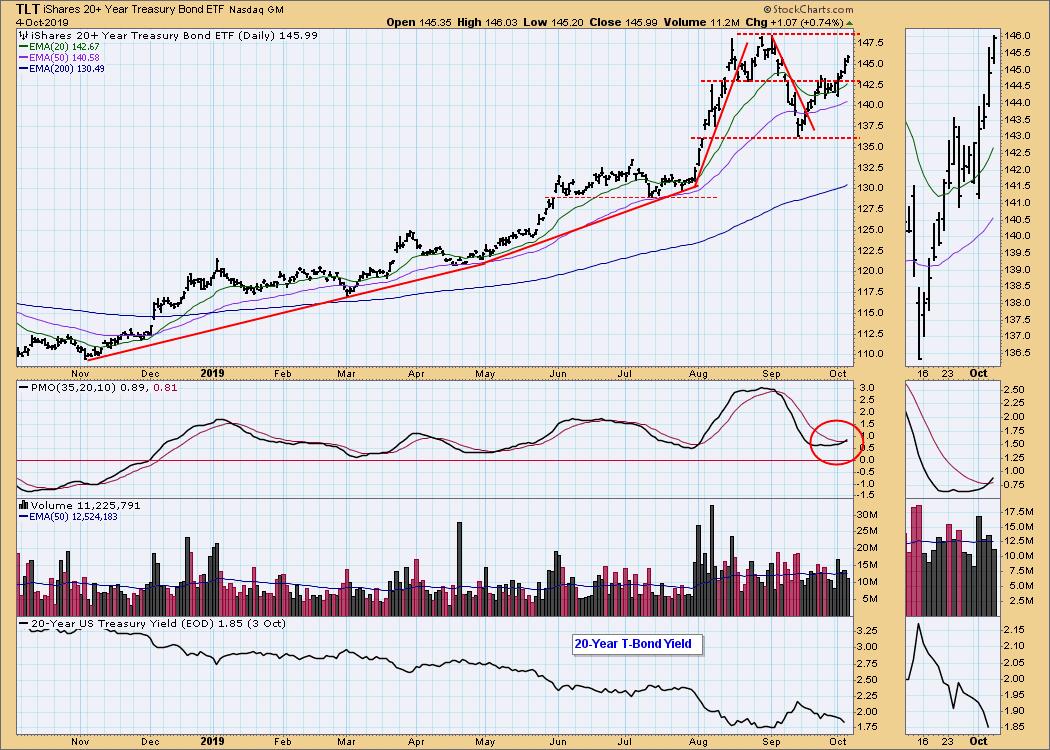The width and height of the screenshot is (1050, 750).
Task: Click the 'Volume 11,225,791' panel legend
Action: click(x=79, y=506)
